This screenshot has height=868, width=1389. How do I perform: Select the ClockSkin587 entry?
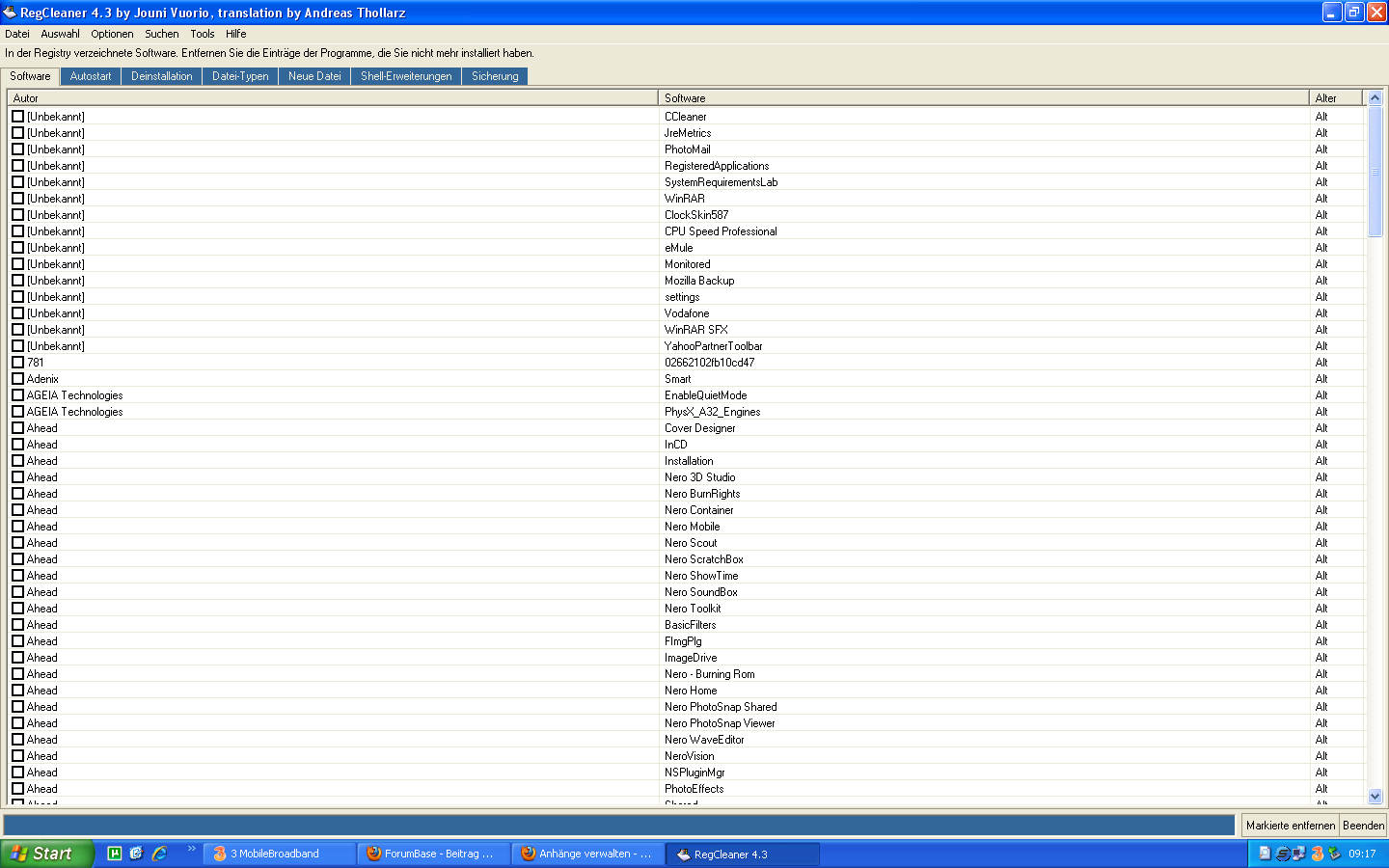(x=696, y=215)
